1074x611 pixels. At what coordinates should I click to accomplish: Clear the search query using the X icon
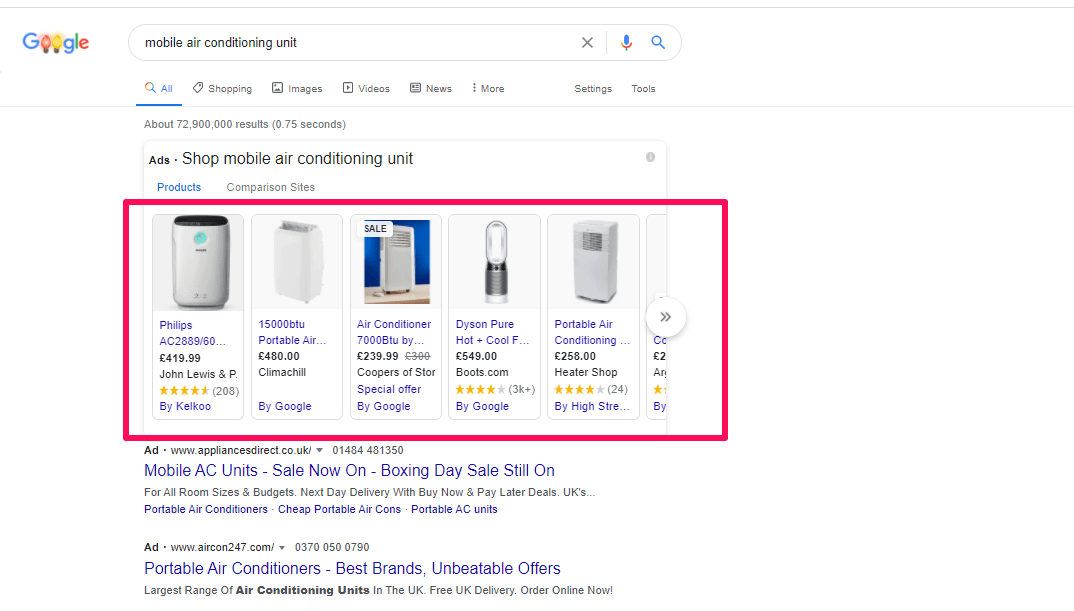587,42
